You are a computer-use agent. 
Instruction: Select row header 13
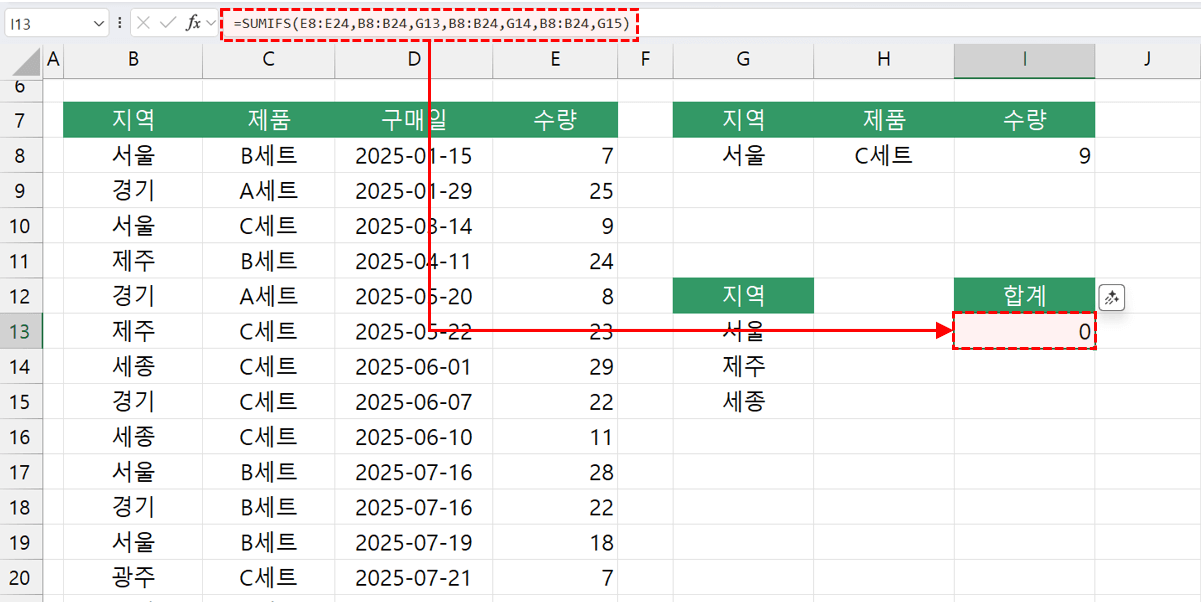20,332
